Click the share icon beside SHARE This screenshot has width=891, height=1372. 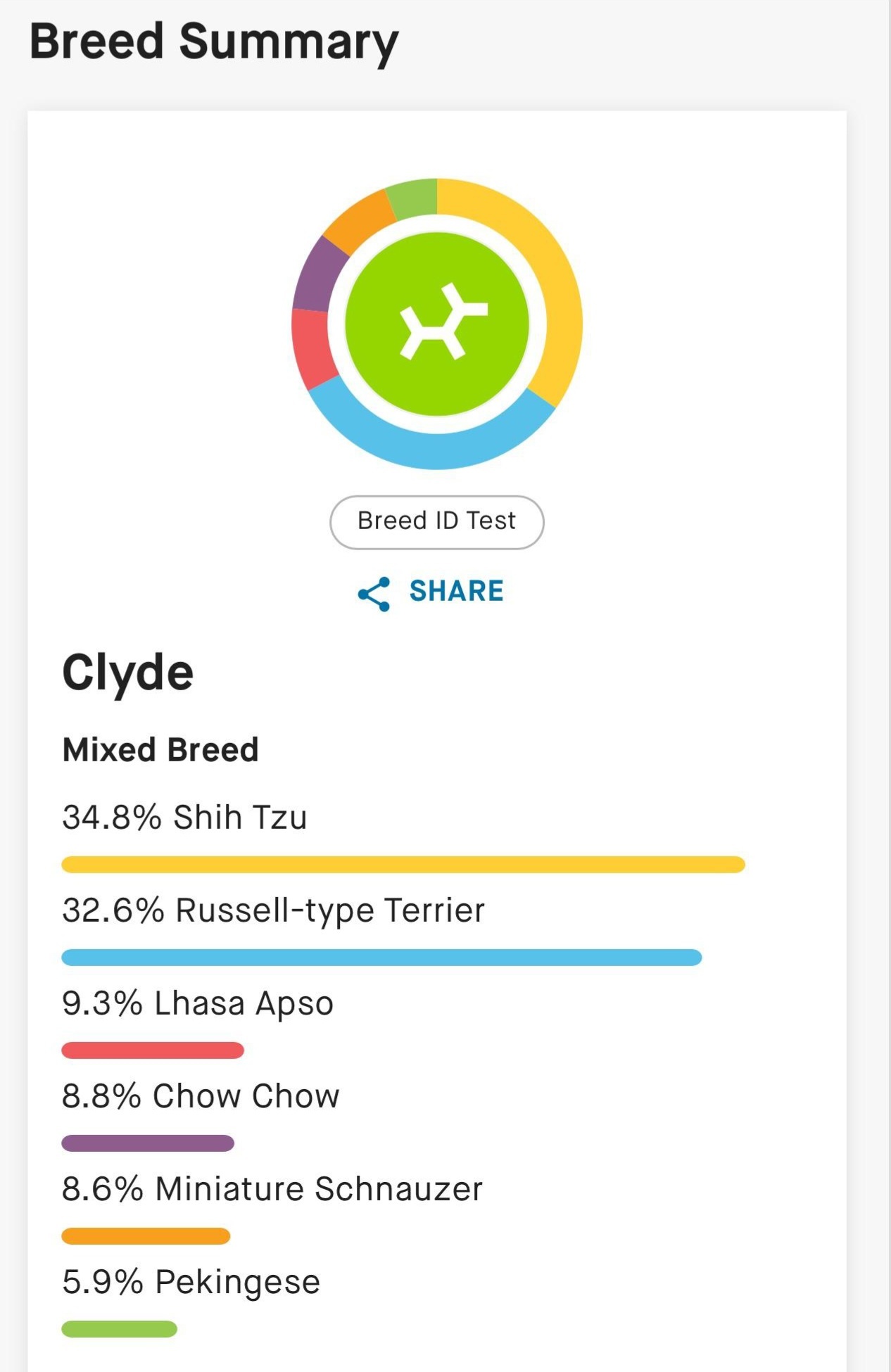click(374, 594)
